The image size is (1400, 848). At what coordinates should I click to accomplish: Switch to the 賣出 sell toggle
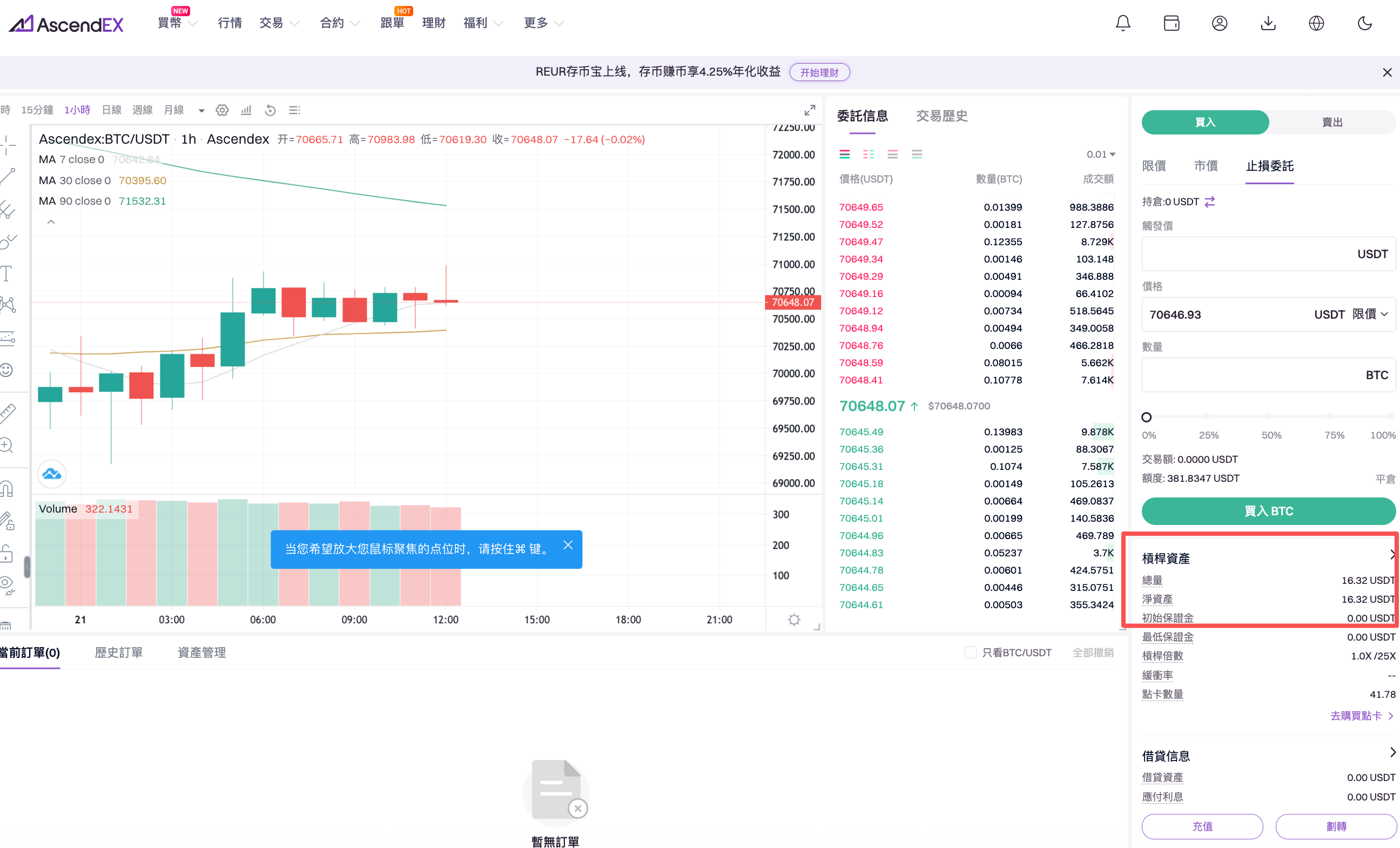tap(1331, 122)
